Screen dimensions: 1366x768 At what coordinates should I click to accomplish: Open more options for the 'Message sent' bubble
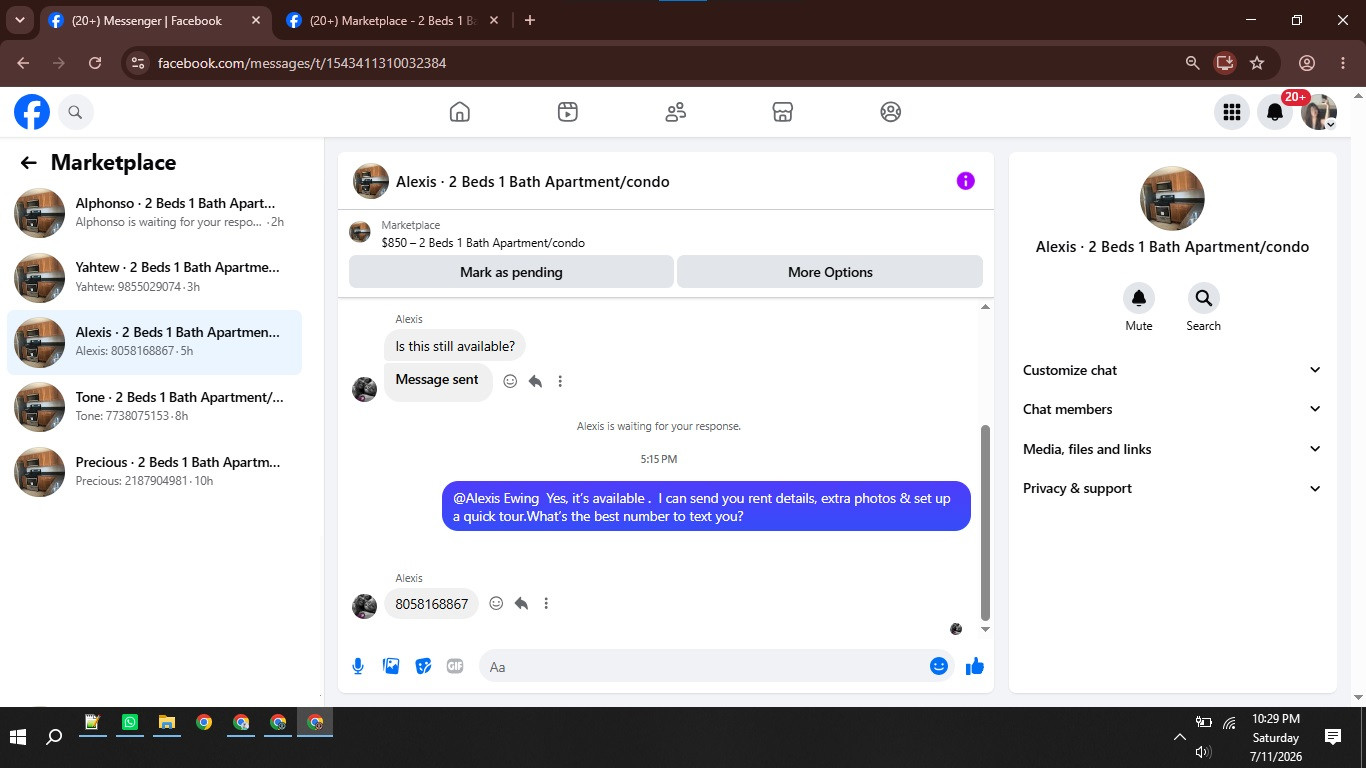coord(560,381)
